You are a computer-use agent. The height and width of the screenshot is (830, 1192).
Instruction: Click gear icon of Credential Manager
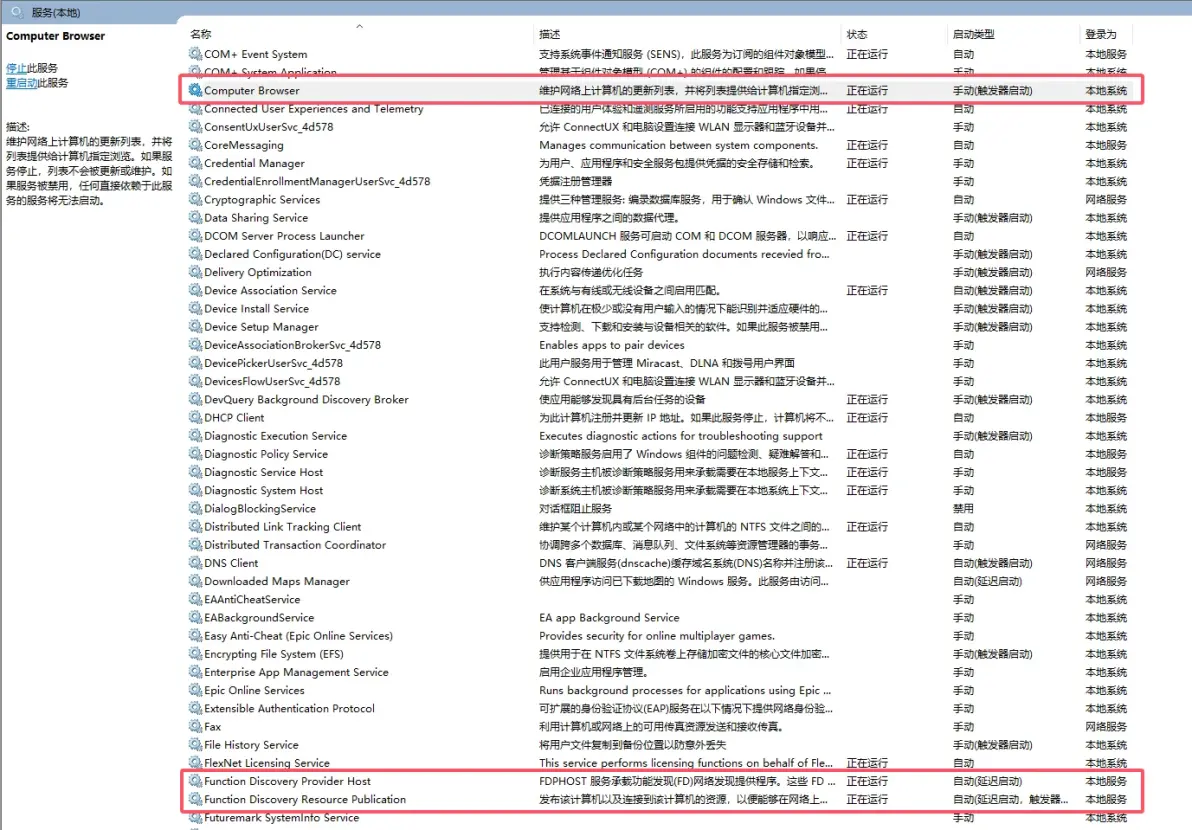click(195, 163)
